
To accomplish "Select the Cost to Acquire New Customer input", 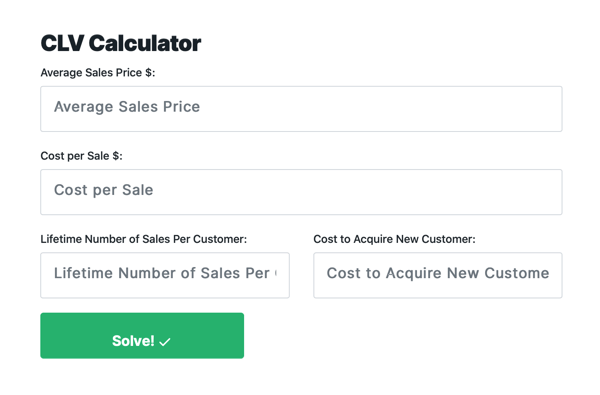I will click(x=438, y=275).
